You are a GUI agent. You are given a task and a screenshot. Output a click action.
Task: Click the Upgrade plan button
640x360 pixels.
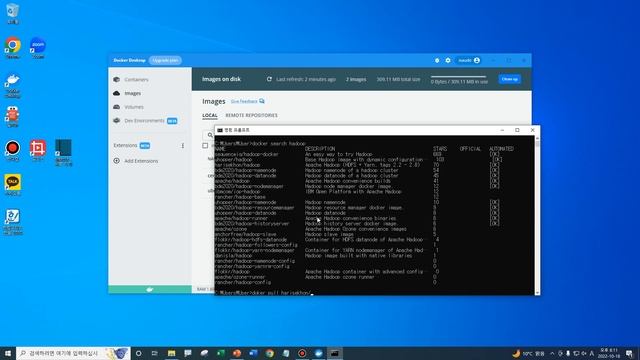(165, 60)
